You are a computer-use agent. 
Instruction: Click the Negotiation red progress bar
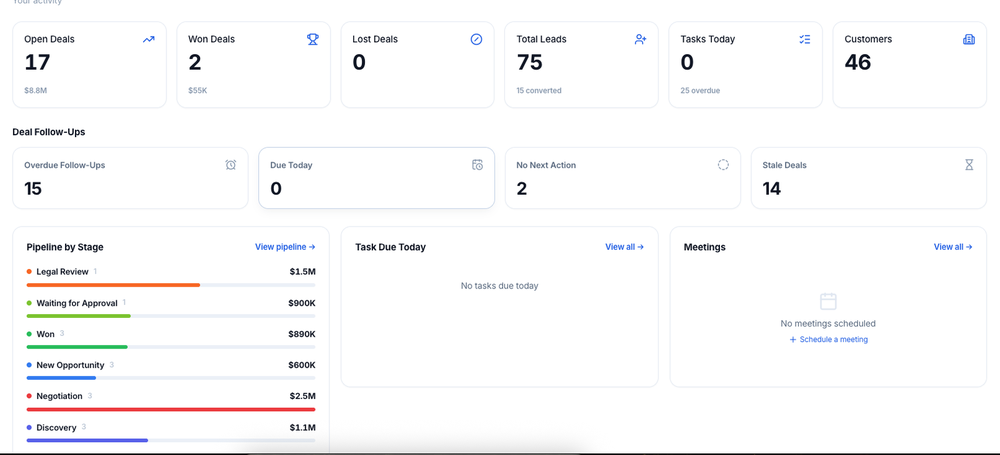pos(171,410)
